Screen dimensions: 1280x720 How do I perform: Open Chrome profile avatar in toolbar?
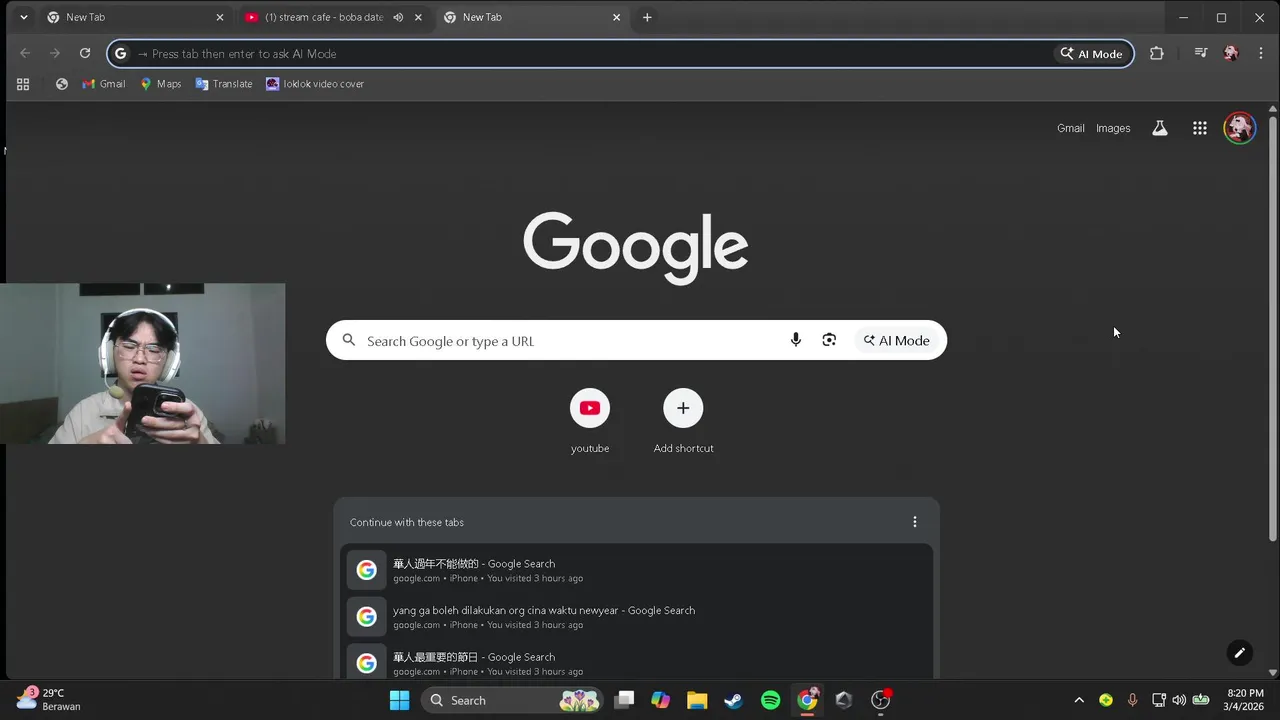[1231, 53]
